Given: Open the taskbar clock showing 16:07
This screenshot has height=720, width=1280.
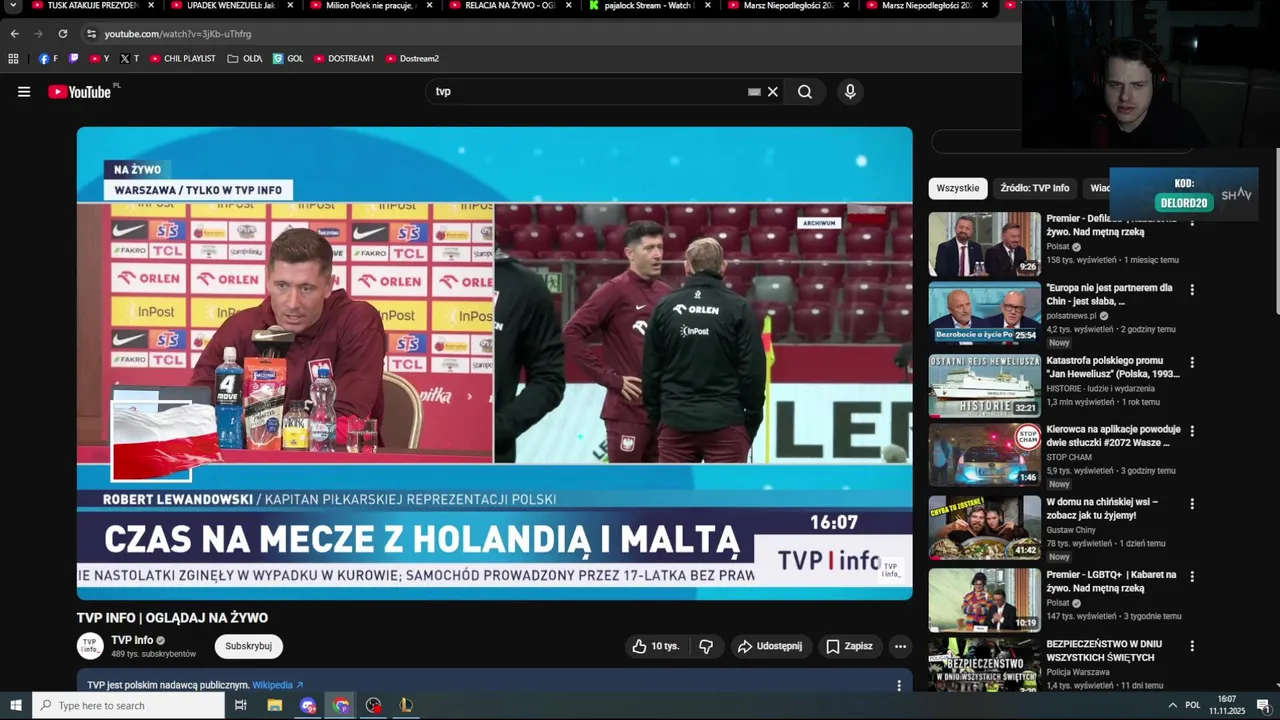Looking at the screenshot, I should point(1227,705).
